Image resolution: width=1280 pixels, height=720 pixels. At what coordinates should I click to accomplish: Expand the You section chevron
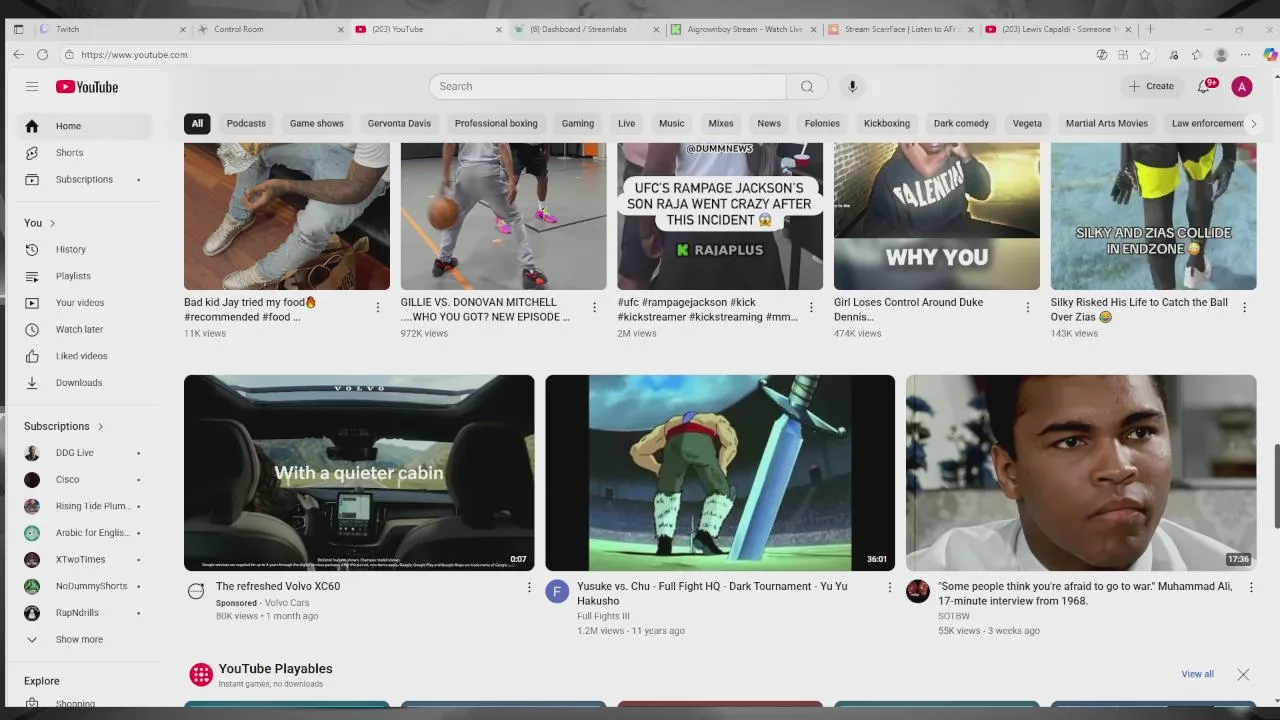tap(52, 223)
